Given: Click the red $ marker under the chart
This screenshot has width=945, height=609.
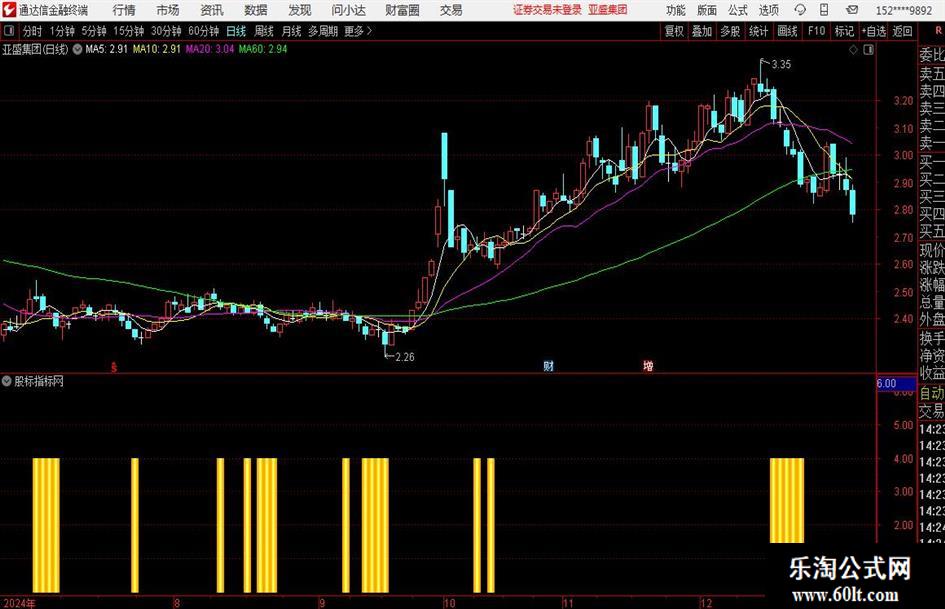Looking at the screenshot, I should pyautogui.click(x=113, y=367).
